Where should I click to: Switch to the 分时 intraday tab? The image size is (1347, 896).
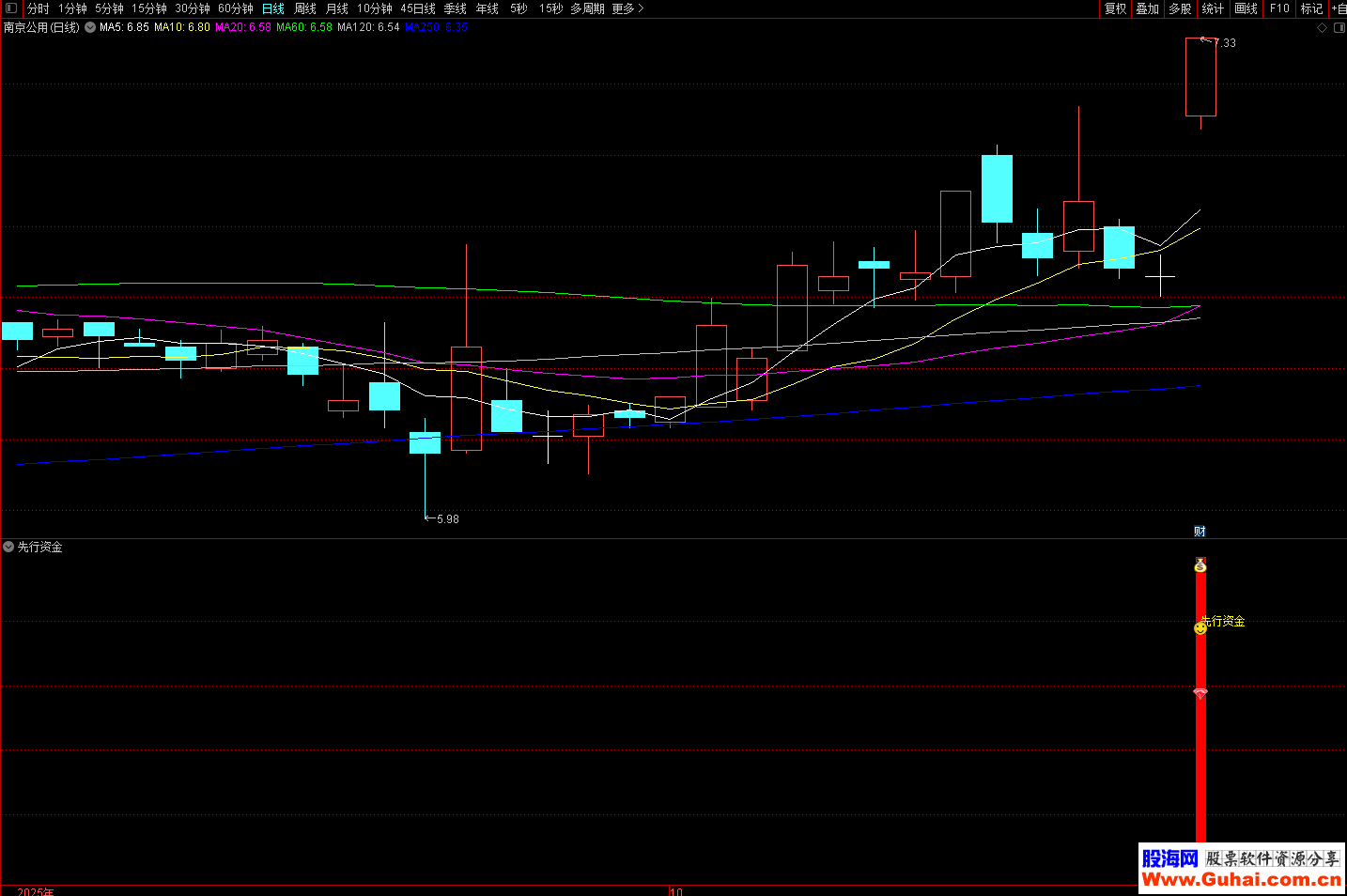[x=38, y=8]
